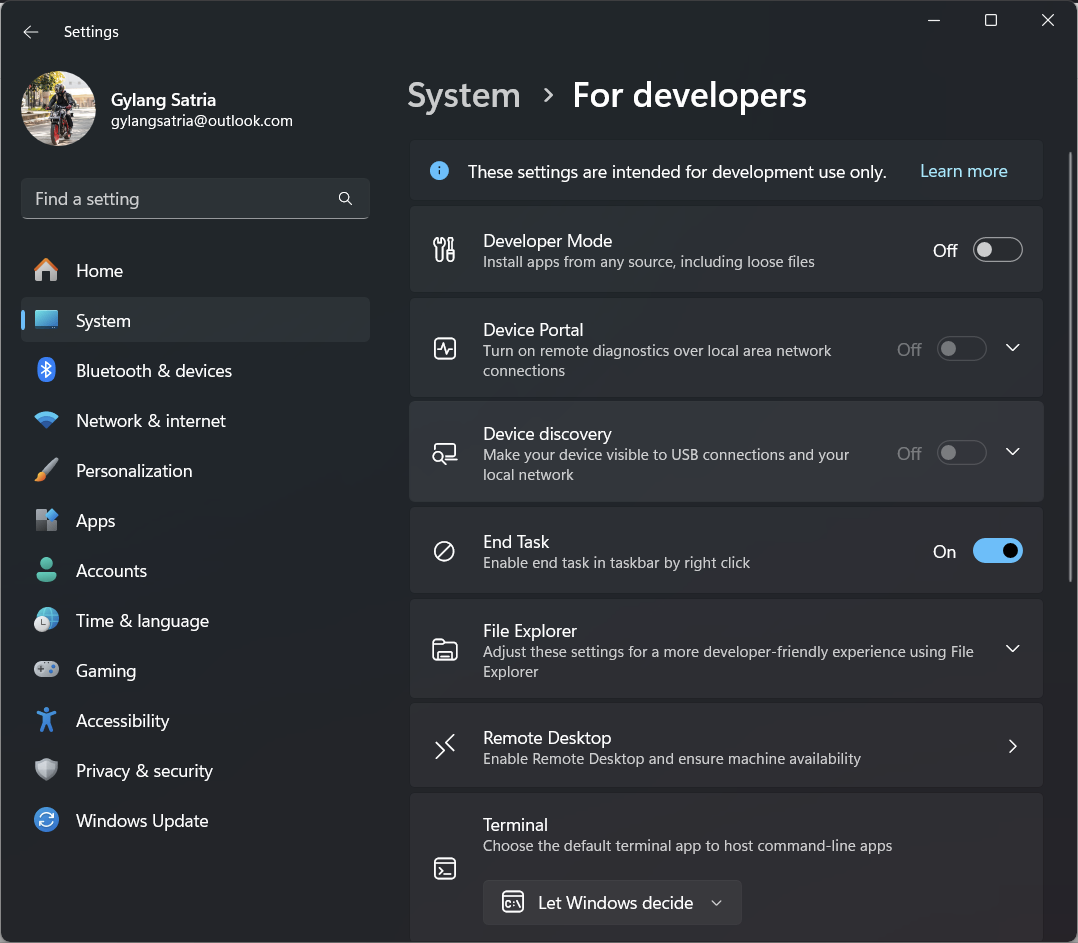Click the back arrow icon

(x=31, y=32)
